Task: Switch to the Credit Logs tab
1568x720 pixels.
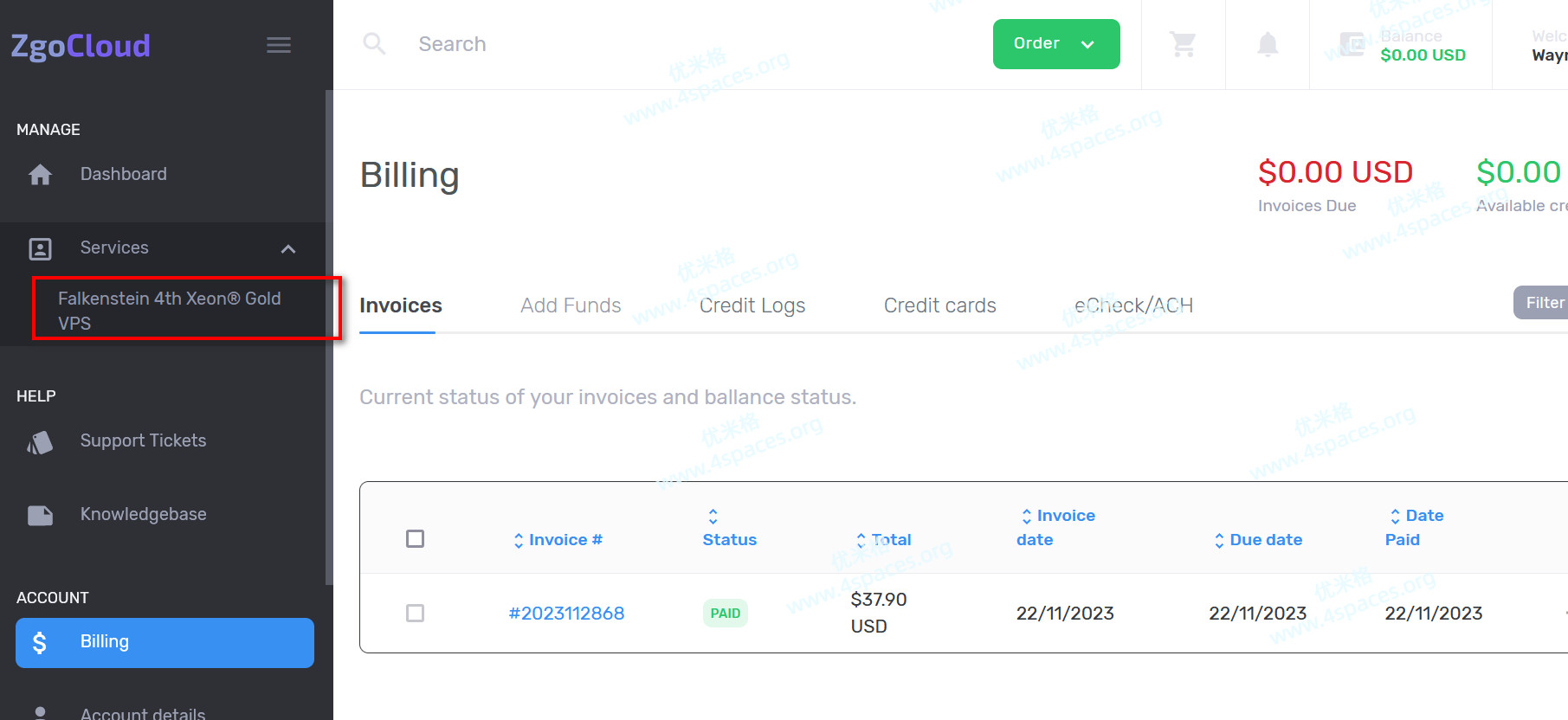Action: click(752, 305)
